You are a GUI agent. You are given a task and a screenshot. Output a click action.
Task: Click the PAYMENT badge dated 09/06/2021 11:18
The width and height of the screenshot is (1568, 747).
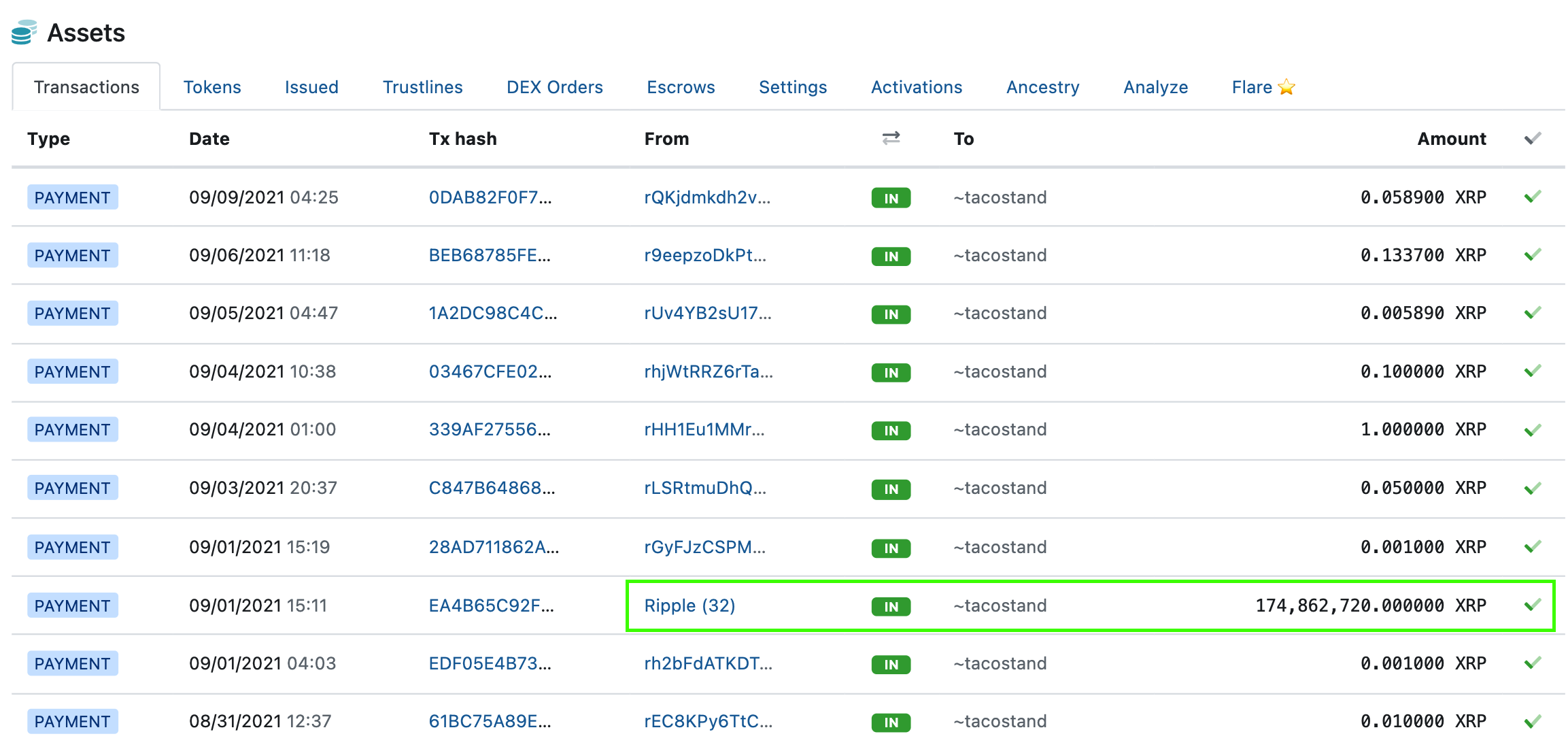(x=73, y=255)
